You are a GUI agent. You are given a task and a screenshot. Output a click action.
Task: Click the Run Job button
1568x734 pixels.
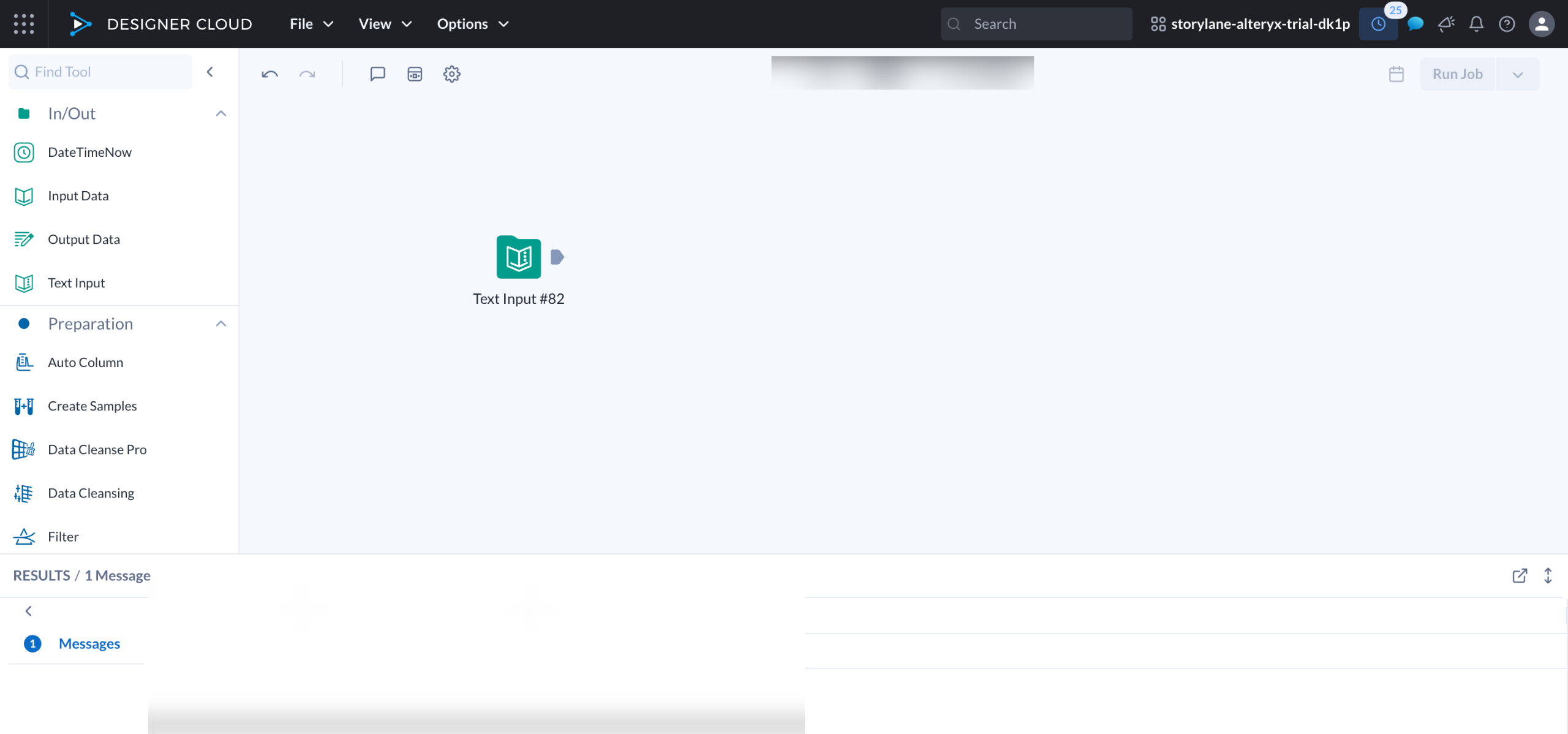click(x=1457, y=74)
